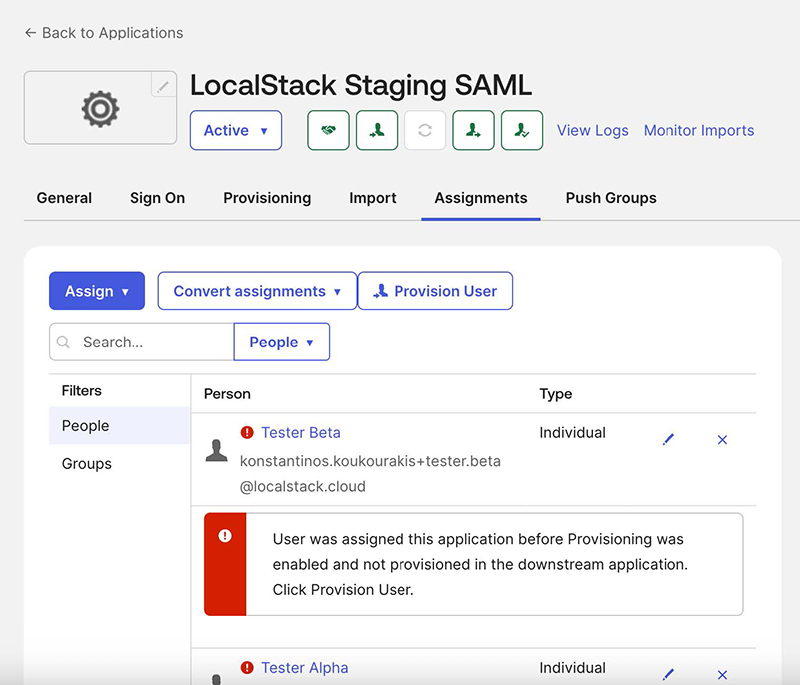Open the Active status dropdown
Viewport: 800px width, 685px height.
235,130
